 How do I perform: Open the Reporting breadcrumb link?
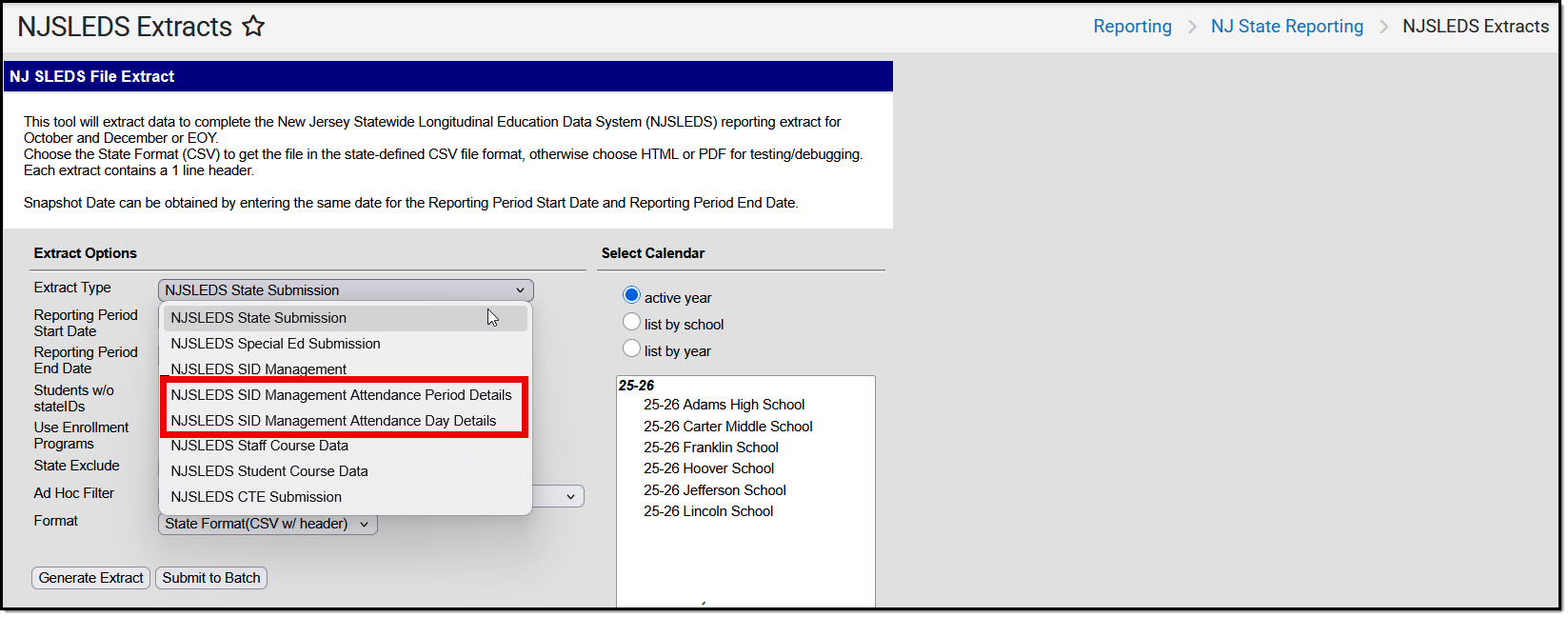point(1132,27)
